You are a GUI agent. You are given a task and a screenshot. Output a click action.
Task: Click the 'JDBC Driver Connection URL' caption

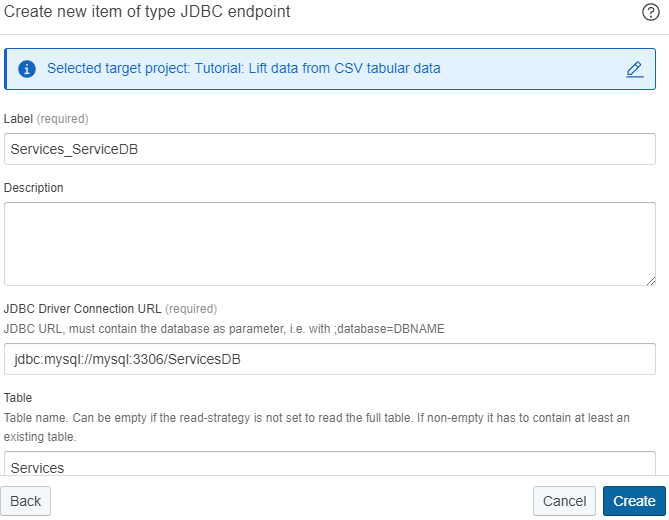pos(82,308)
